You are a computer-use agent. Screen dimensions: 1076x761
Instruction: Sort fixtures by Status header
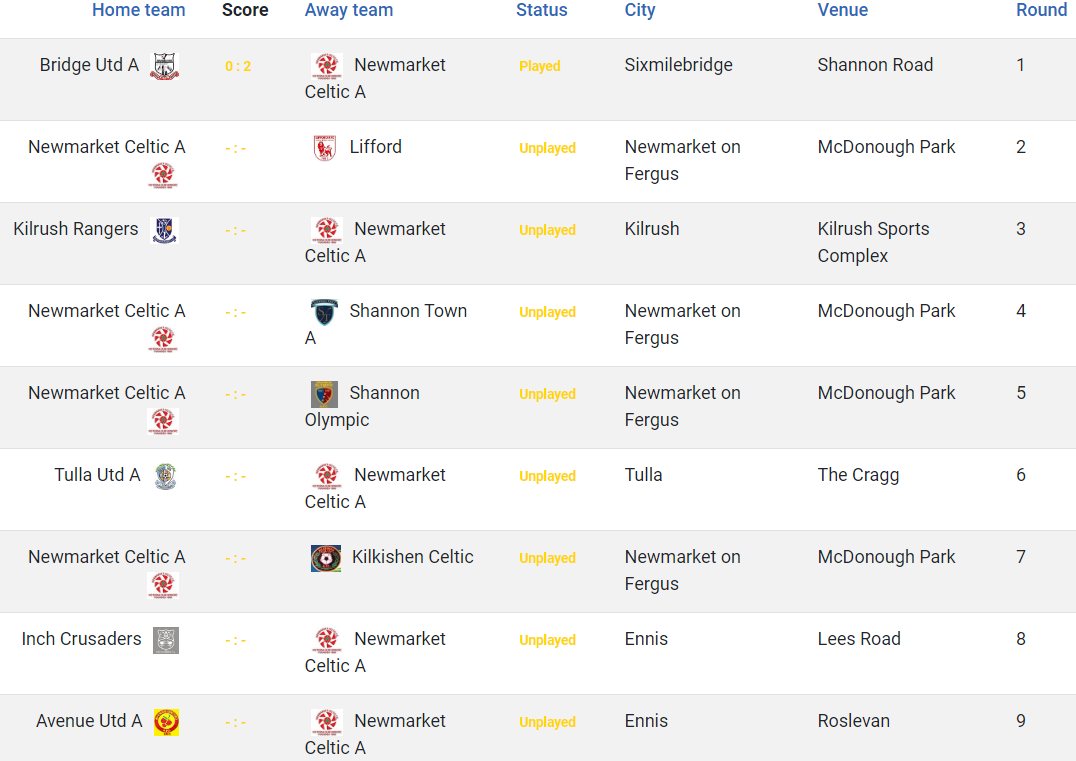(541, 10)
